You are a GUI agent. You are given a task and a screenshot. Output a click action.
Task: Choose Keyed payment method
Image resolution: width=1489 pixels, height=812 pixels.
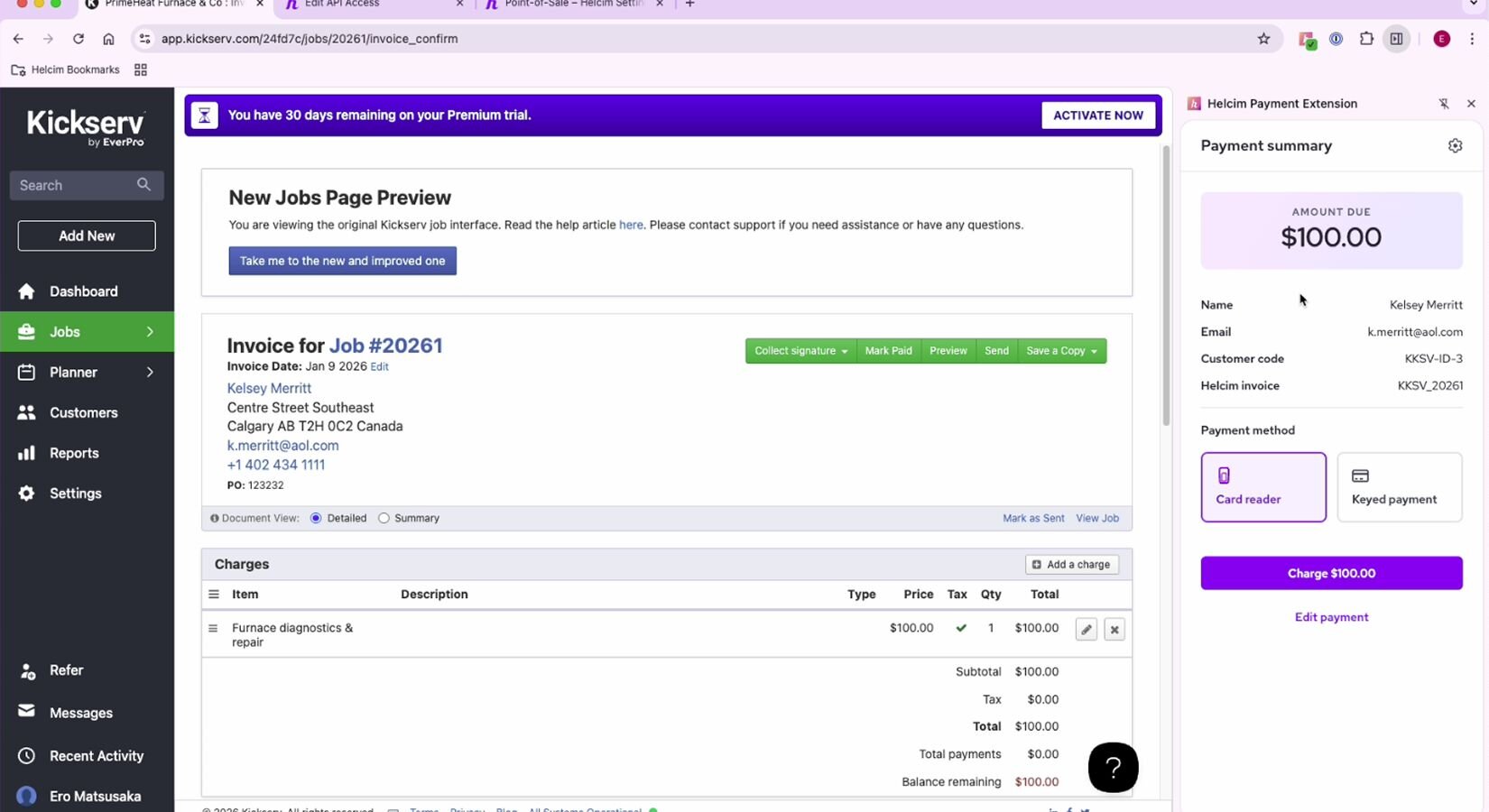point(1399,487)
